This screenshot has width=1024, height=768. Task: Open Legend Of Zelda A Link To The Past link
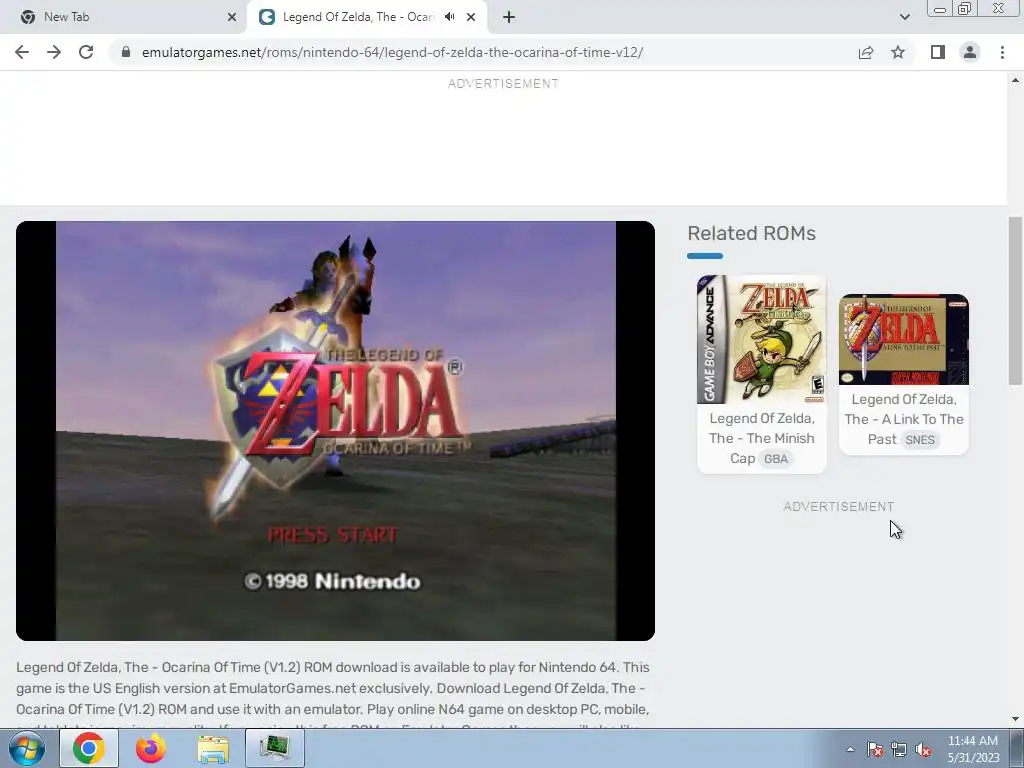(x=904, y=419)
